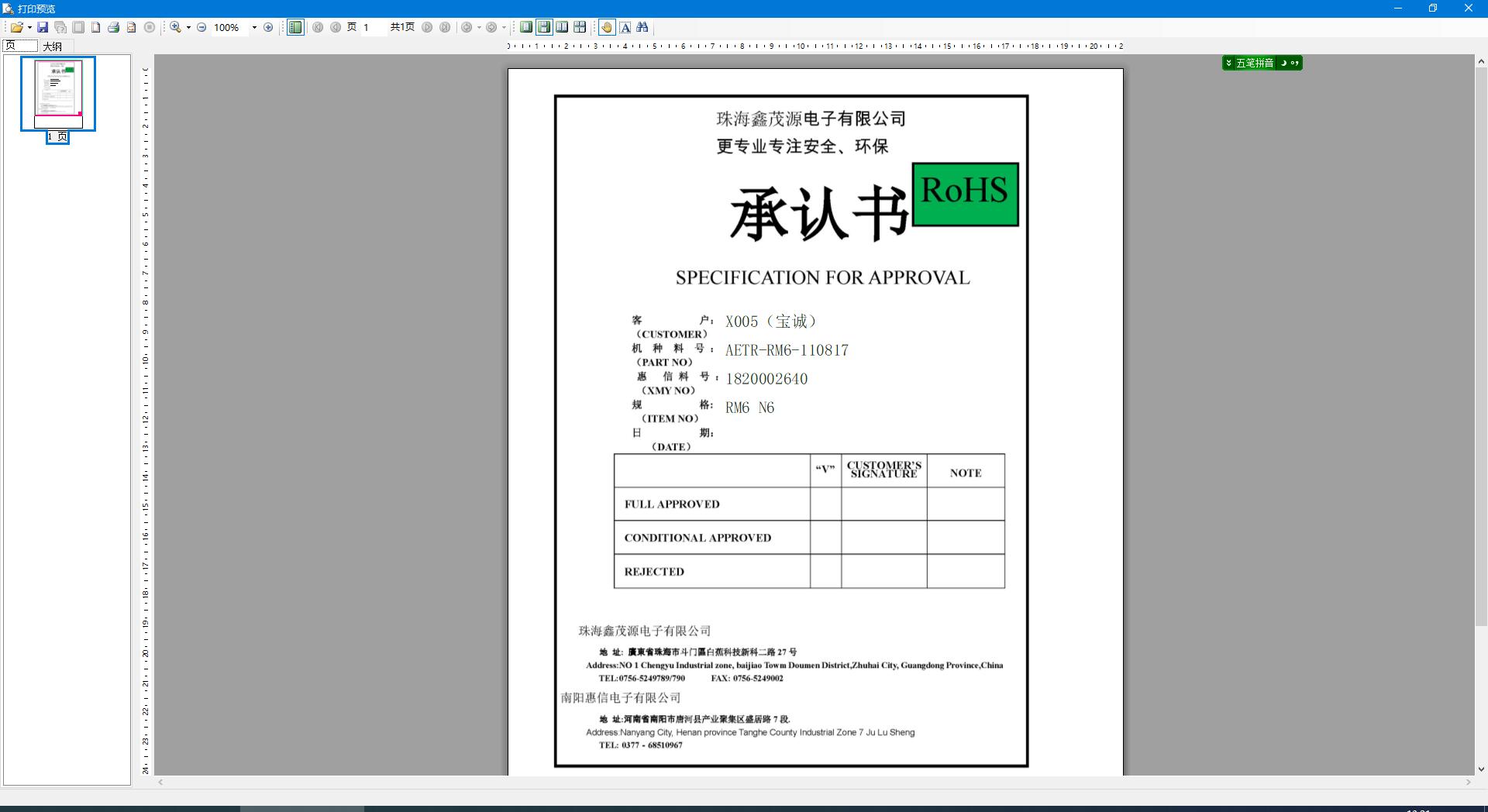
Task: Select two-page facing view icon
Action: [x=562, y=27]
